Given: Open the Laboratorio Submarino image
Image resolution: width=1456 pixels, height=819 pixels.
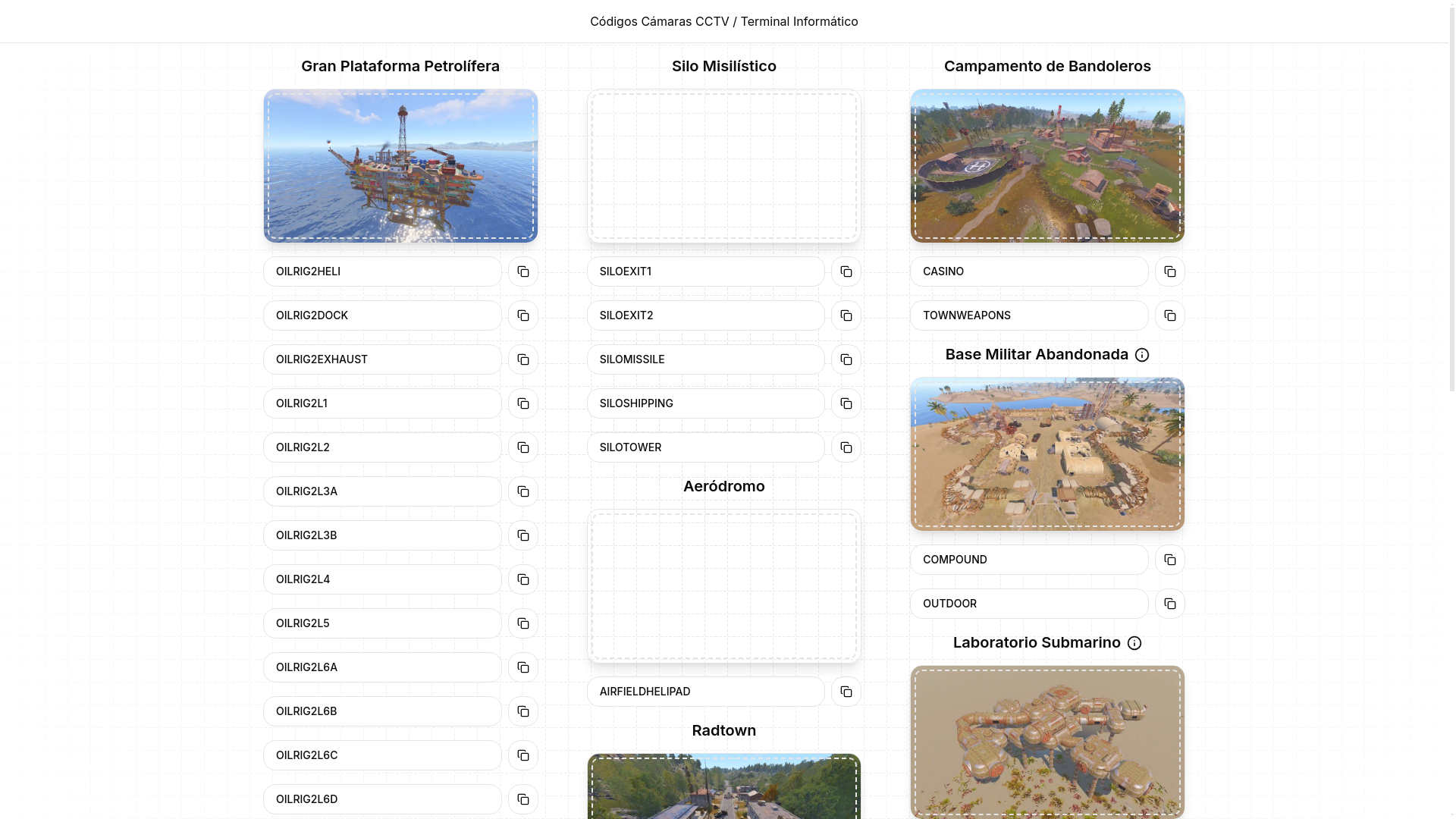Looking at the screenshot, I should 1047,742.
